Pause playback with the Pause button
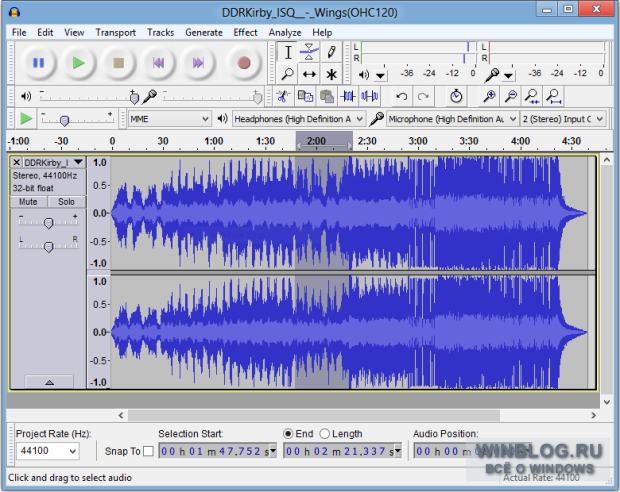This screenshot has height=492, width=620. point(38,62)
